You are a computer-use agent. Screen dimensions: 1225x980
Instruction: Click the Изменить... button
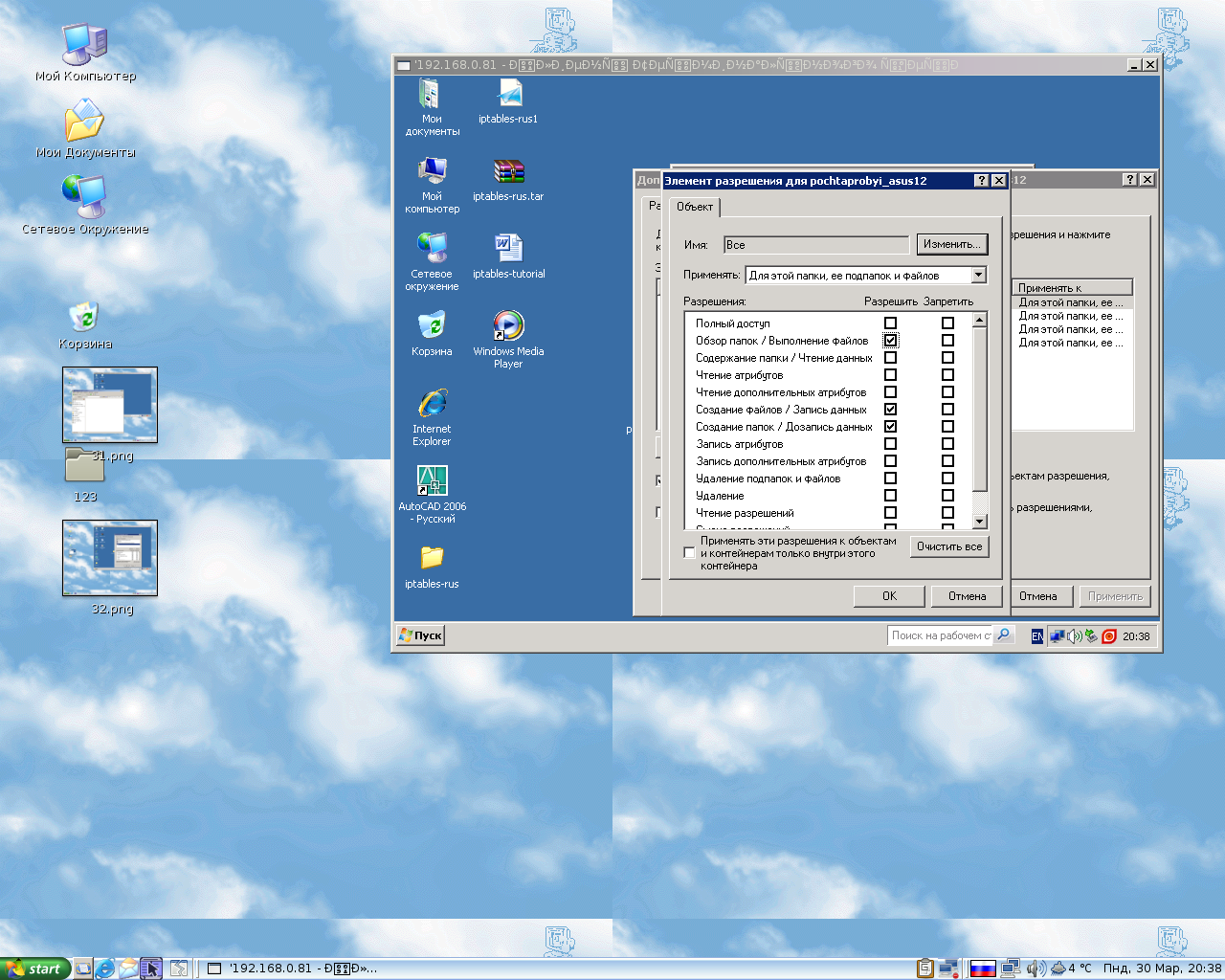[950, 245]
